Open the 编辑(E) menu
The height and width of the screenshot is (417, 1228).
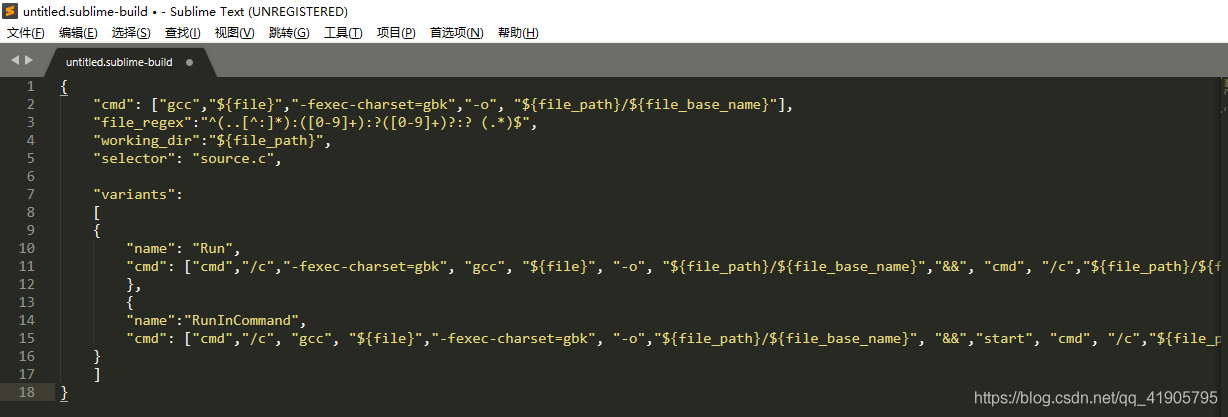[x=78, y=33]
